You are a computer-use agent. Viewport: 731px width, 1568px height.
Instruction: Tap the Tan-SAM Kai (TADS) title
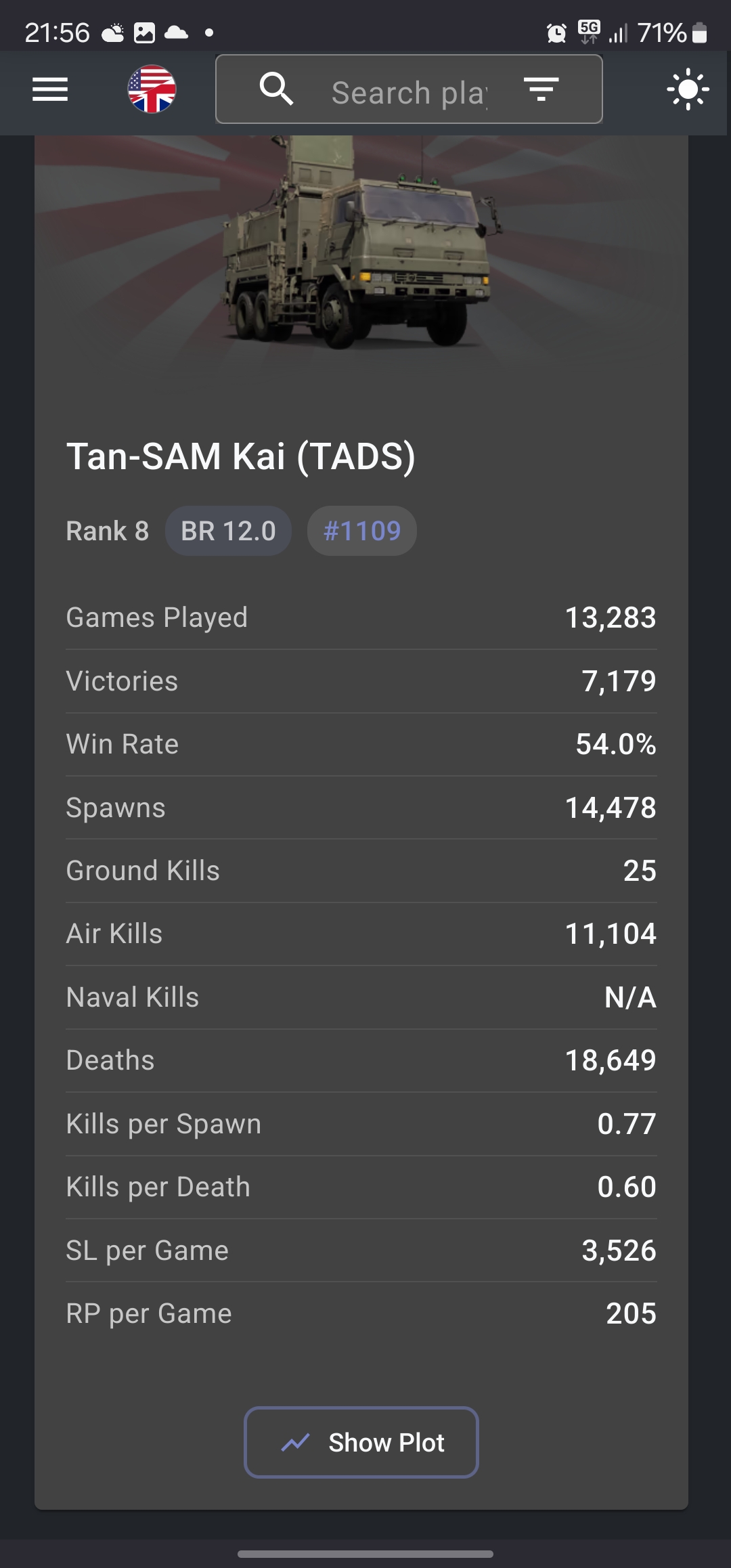click(241, 456)
